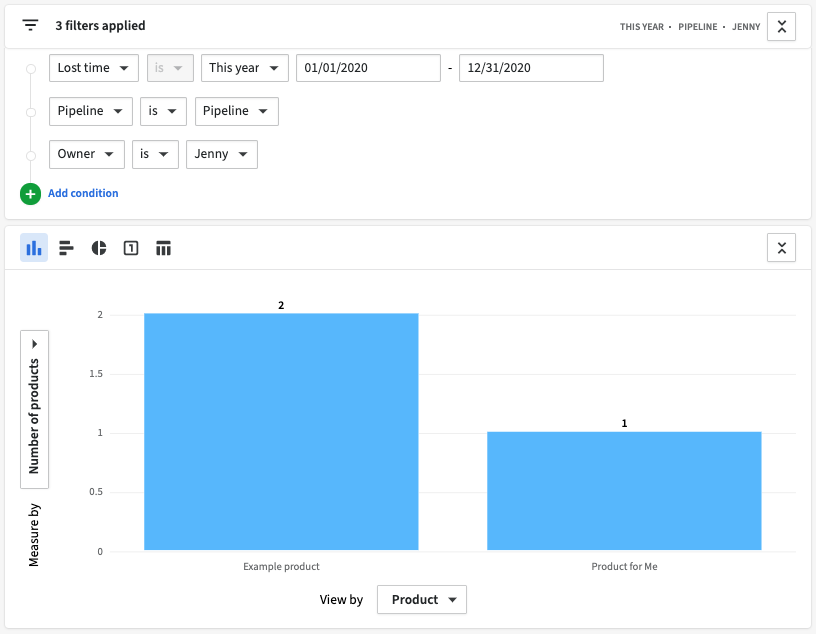Image resolution: width=816 pixels, height=634 pixels.
Task: Open the Jenny owner value dropdown
Action: pyautogui.click(x=222, y=155)
